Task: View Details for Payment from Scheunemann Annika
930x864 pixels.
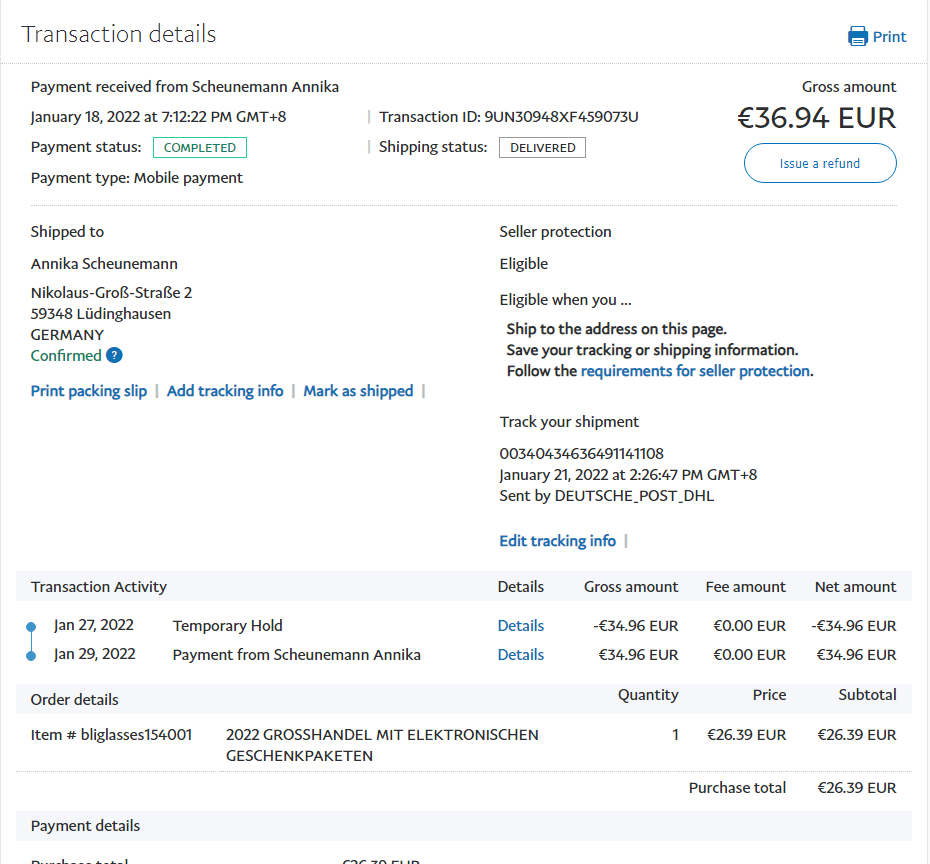Action: tap(520, 655)
